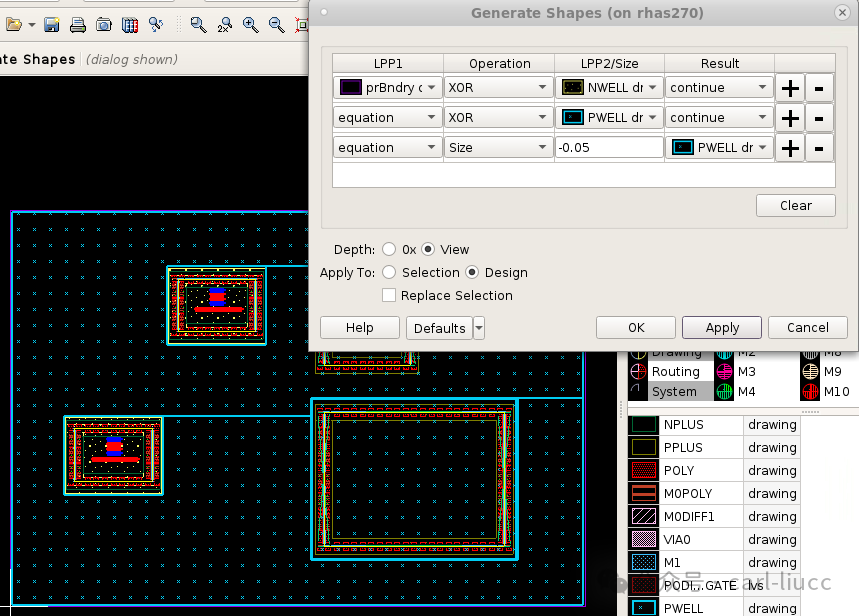
Task: Click the Help button
Action: point(359,328)
